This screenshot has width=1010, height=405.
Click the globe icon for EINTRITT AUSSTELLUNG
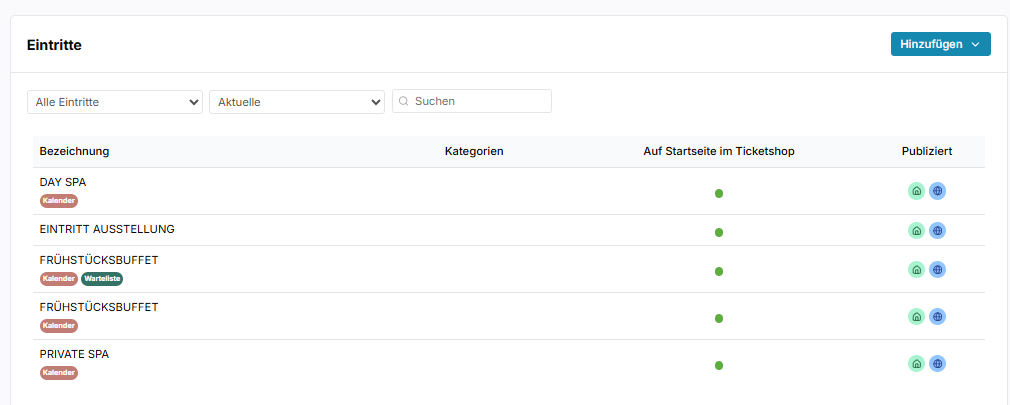937,230
